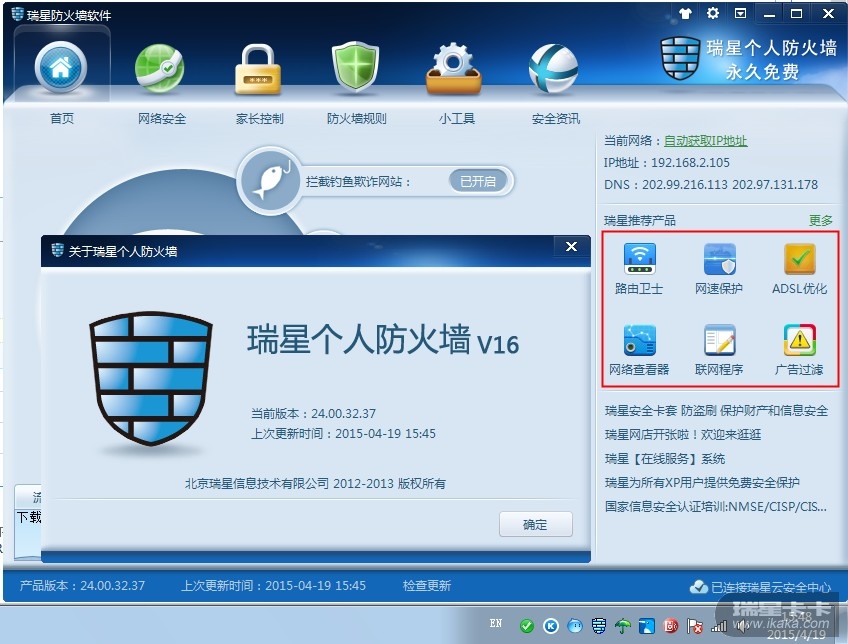
Task: Toggle the 已开启 phishing interception switch
Action: click(478, 181)
